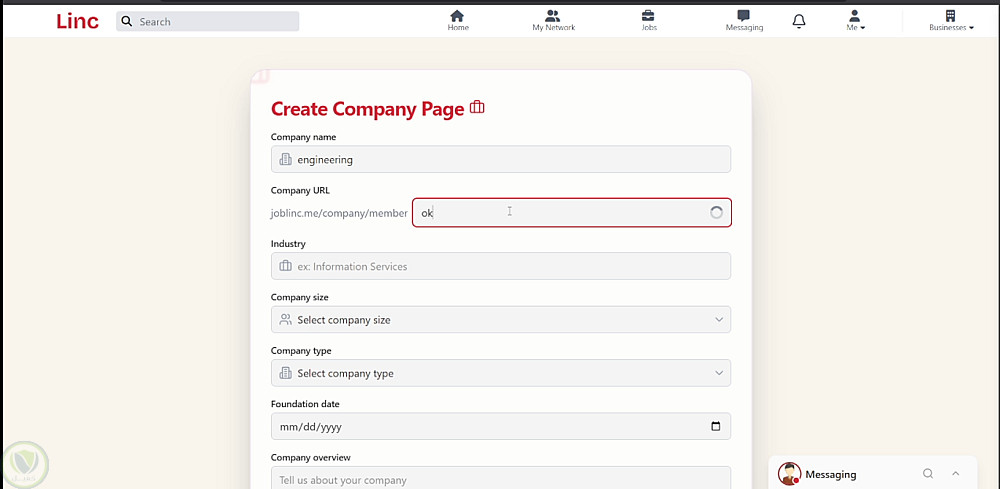The image size is (1000, 489).
Task: Open the Businesses dropdown menu
Action: 950,21
